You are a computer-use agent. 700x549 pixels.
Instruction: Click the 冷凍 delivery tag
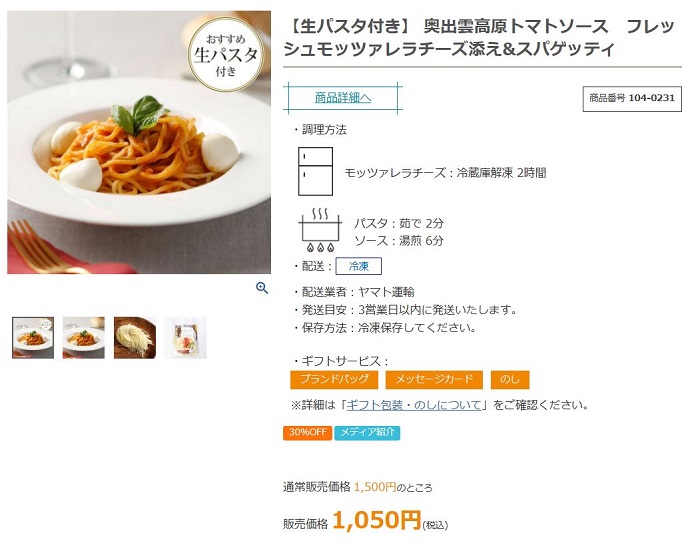(x=358, y=266)
